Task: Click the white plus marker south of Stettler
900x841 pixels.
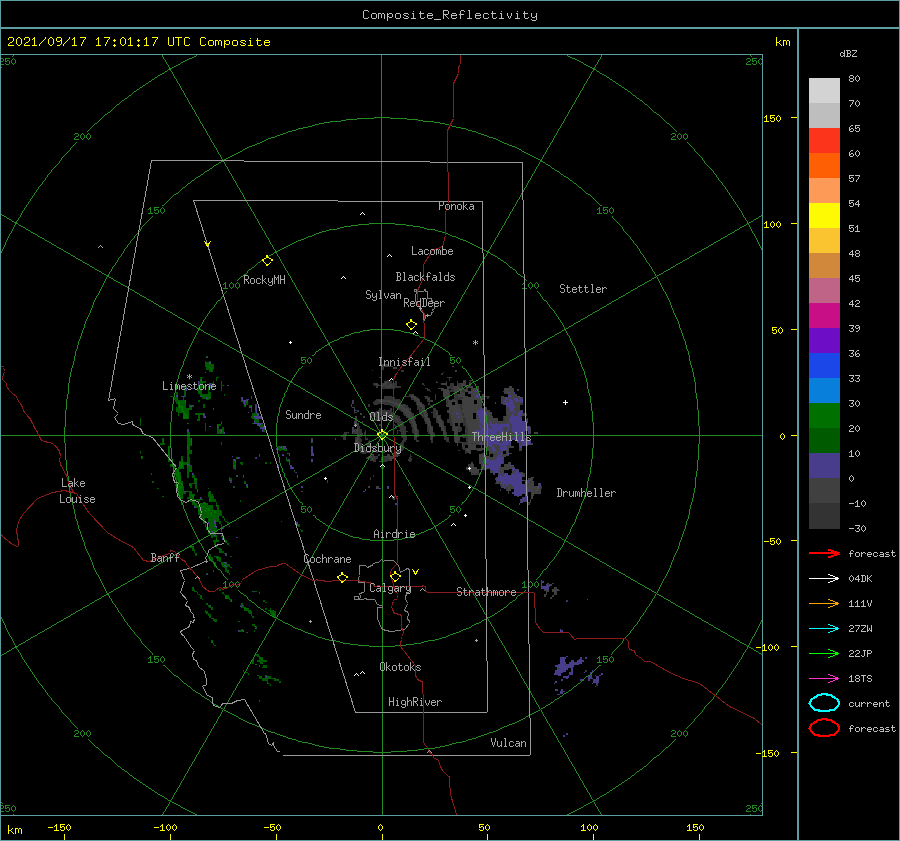Action: [x=565, y=402]
